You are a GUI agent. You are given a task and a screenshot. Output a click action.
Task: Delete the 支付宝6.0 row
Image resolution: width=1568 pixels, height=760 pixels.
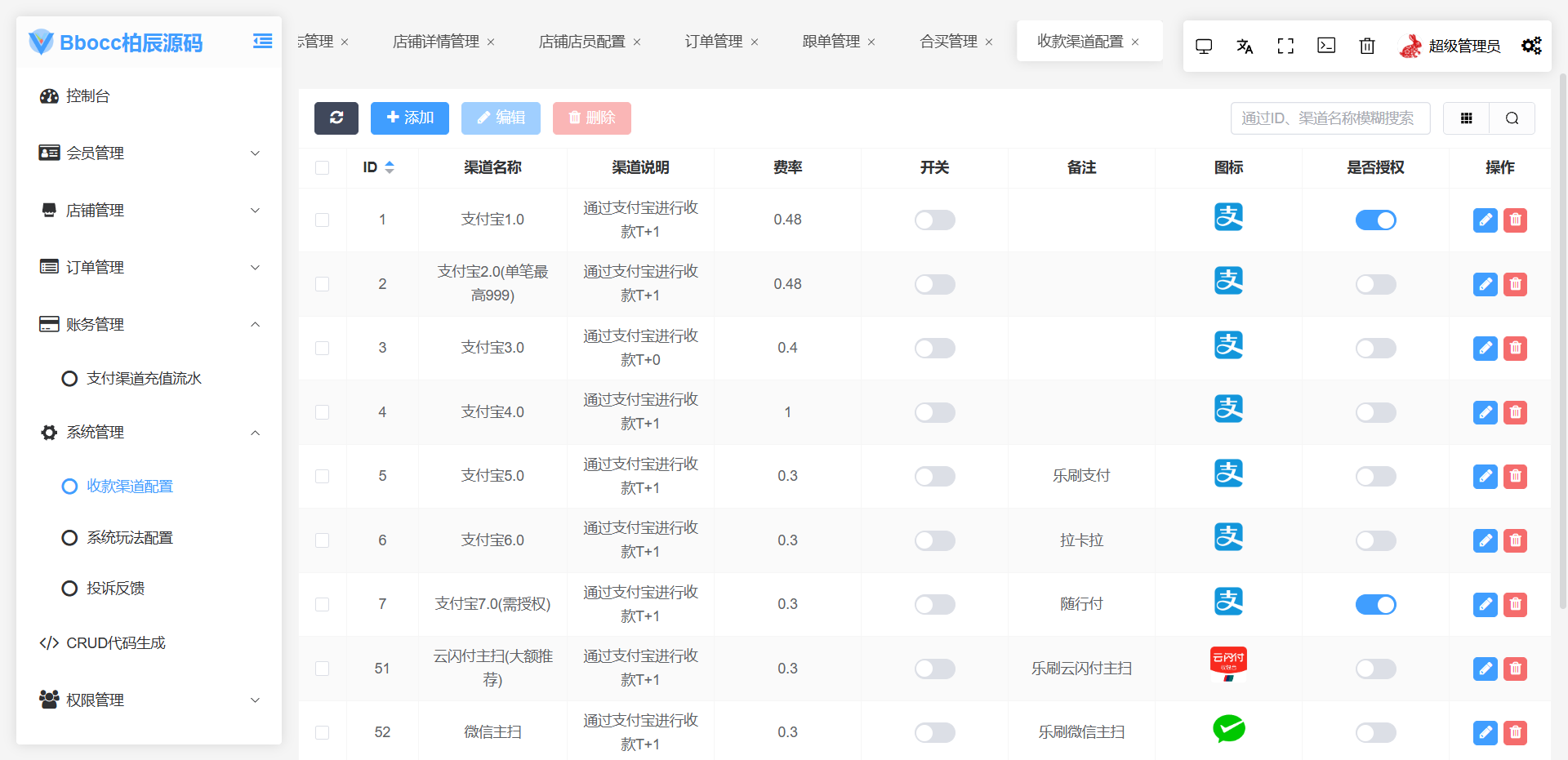pos(1516,540)
